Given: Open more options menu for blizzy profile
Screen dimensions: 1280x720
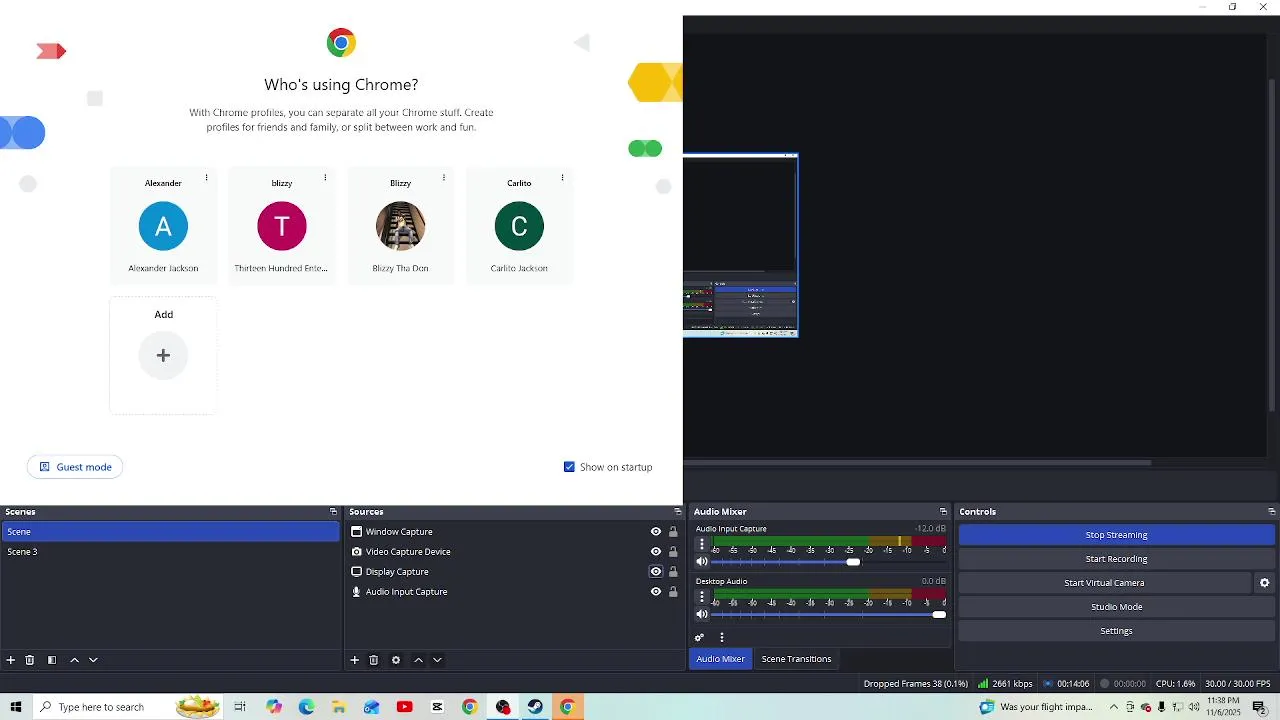Looking at the screenshot, I should tap(325, 178).
